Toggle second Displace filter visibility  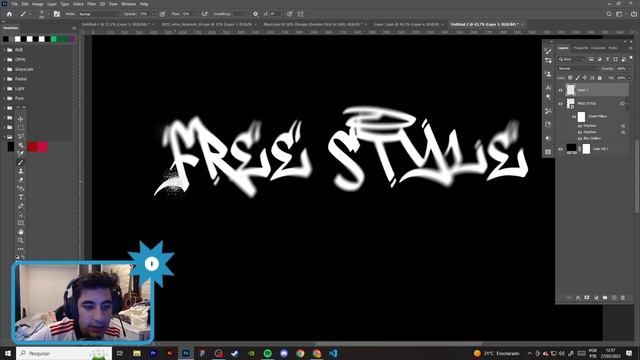pos(580,132)
